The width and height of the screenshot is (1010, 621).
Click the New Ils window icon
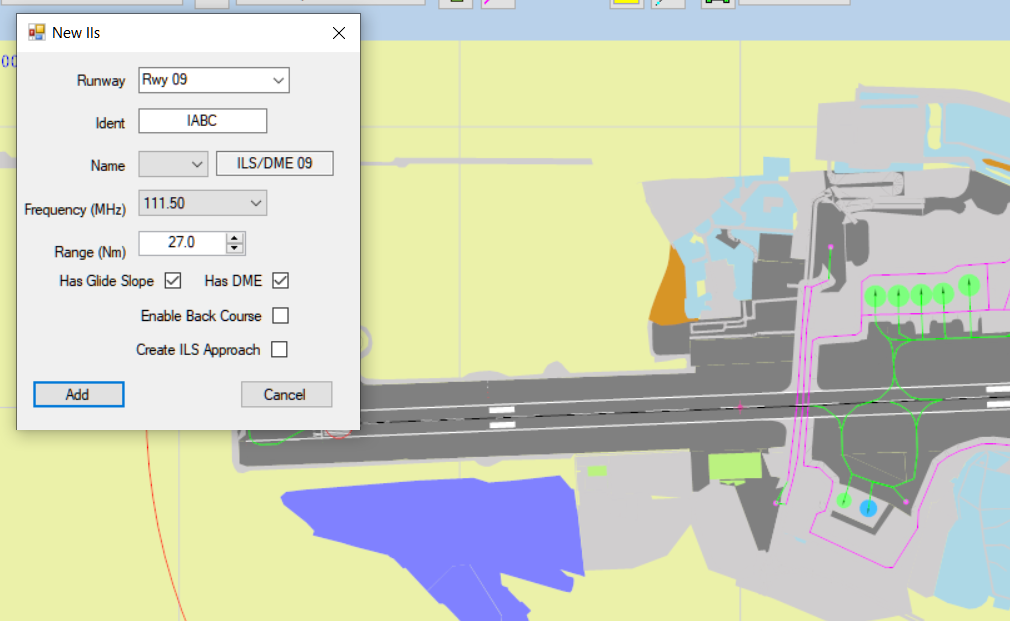coord(37,32)
